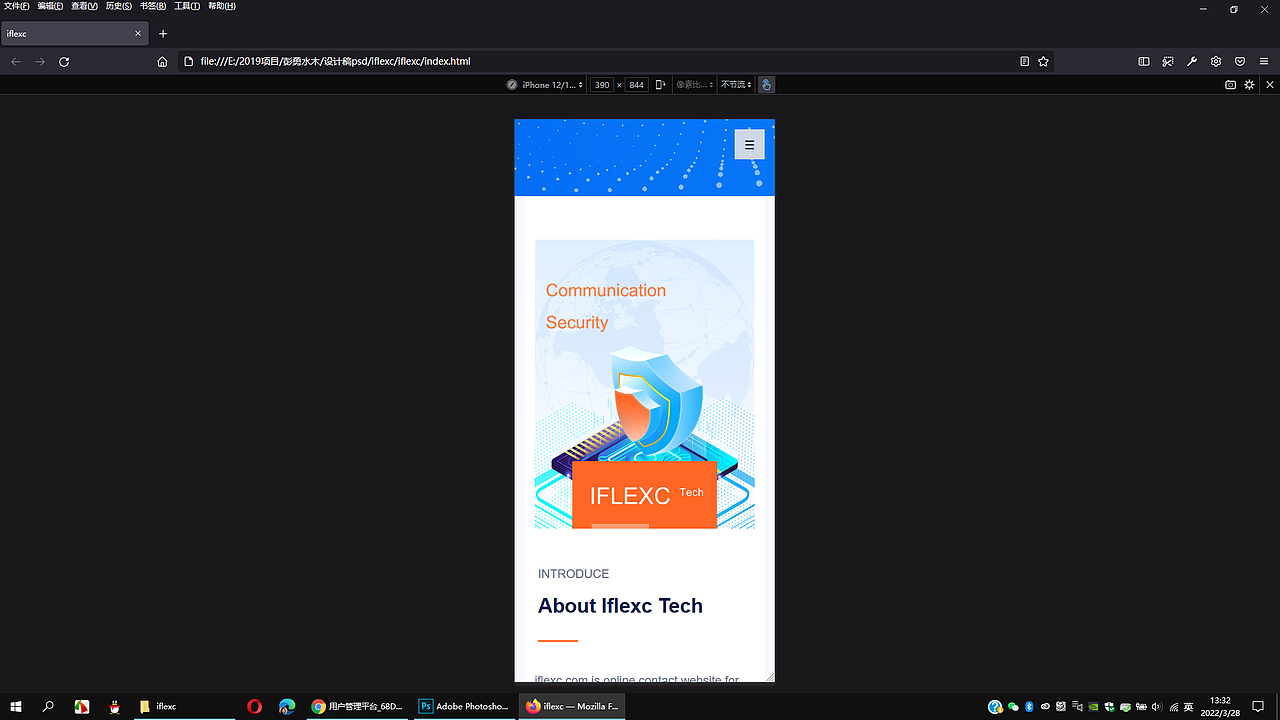Open NVIDIA tray icon

(1093, 707)
